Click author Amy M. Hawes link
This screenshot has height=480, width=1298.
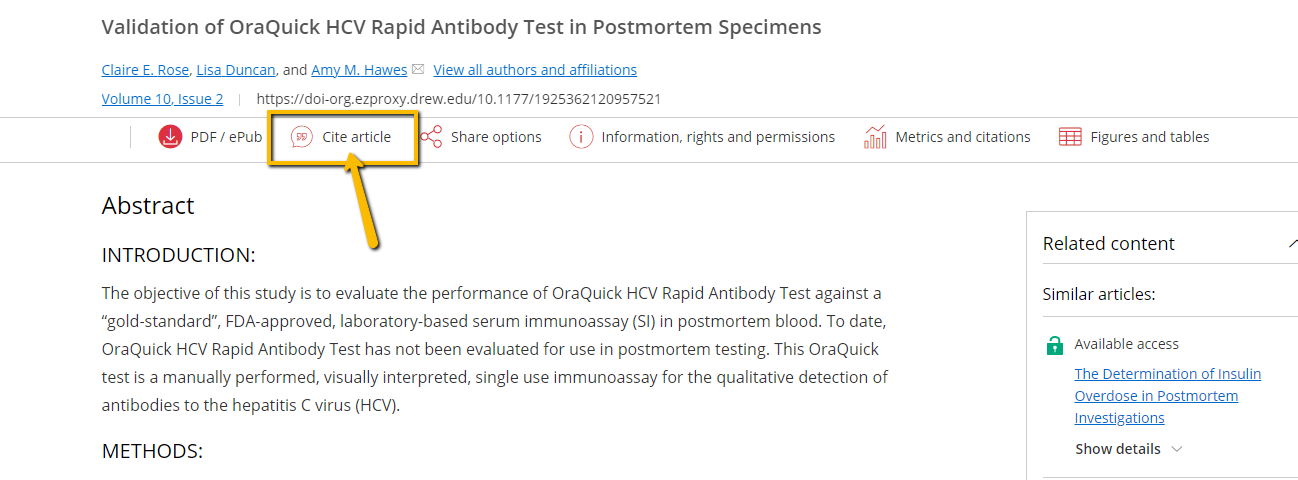click(359, 70)
